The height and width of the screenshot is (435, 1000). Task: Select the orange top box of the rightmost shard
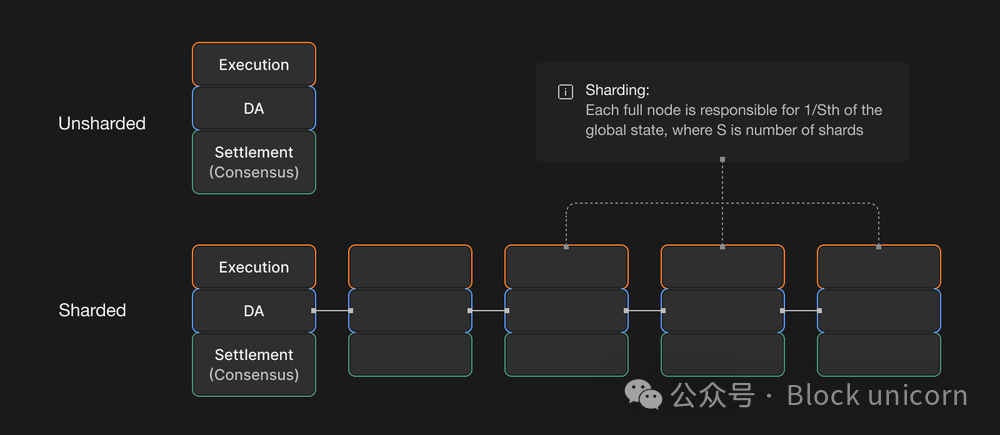pyautogui.click(x=879, y=267)
